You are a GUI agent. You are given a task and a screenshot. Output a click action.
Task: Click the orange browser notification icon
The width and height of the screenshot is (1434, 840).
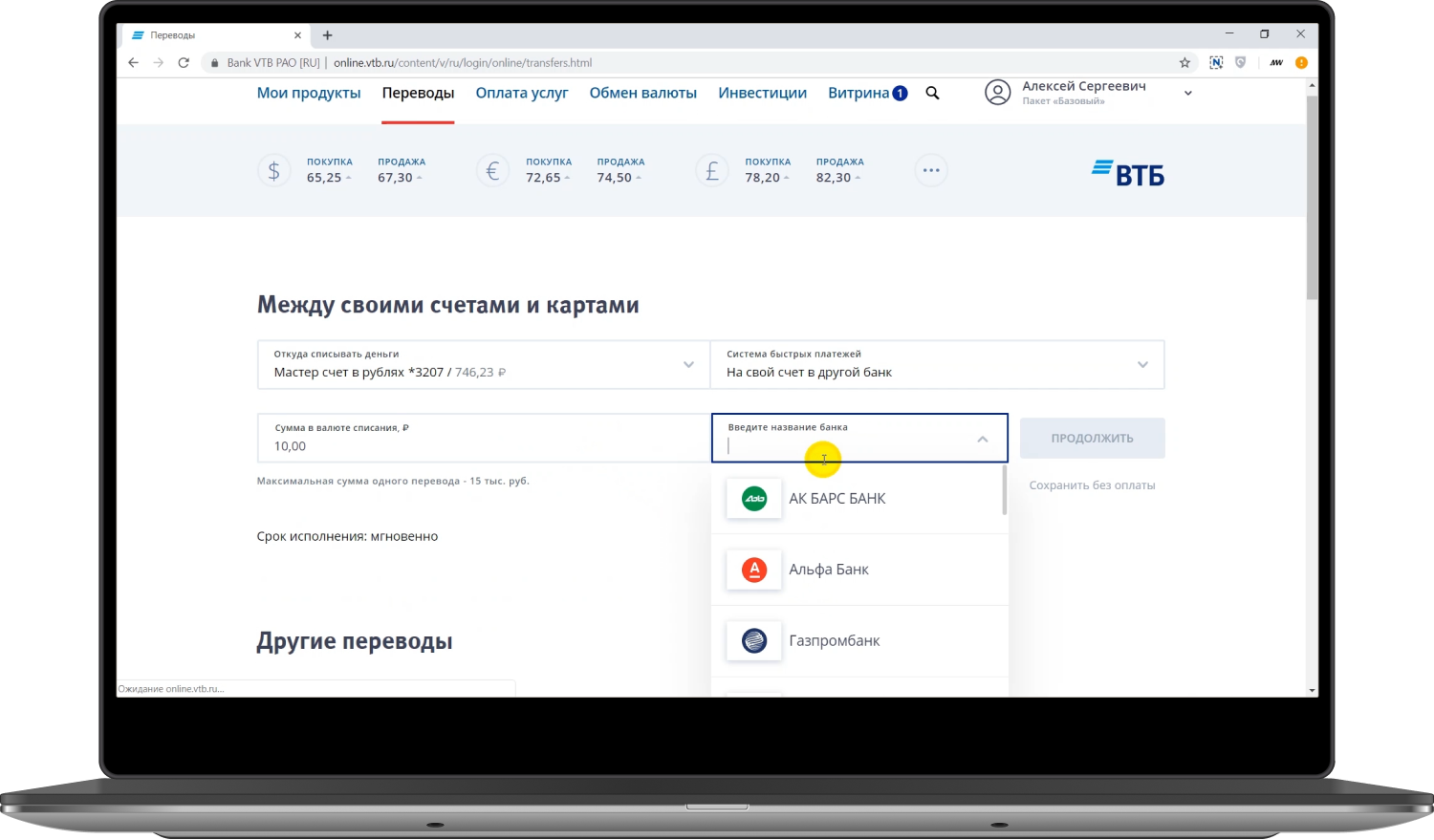click(1301, 63)
